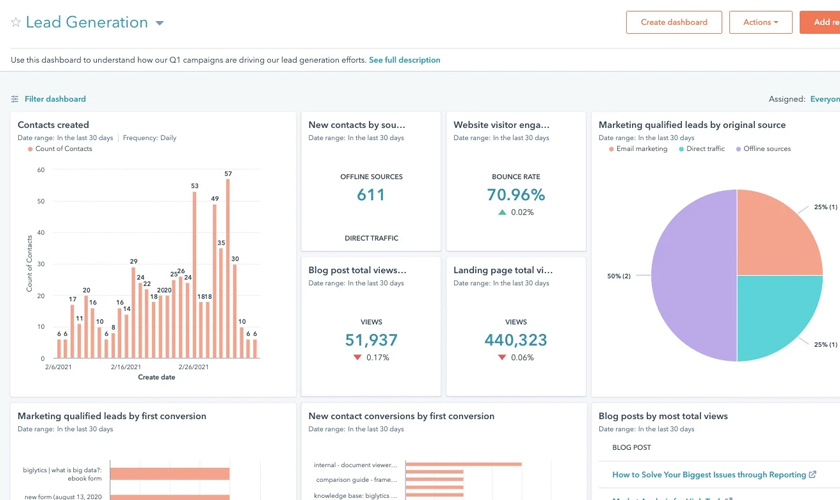Click the external link icon beside the blog post title
840x500 pixels.
coord(812,475)
